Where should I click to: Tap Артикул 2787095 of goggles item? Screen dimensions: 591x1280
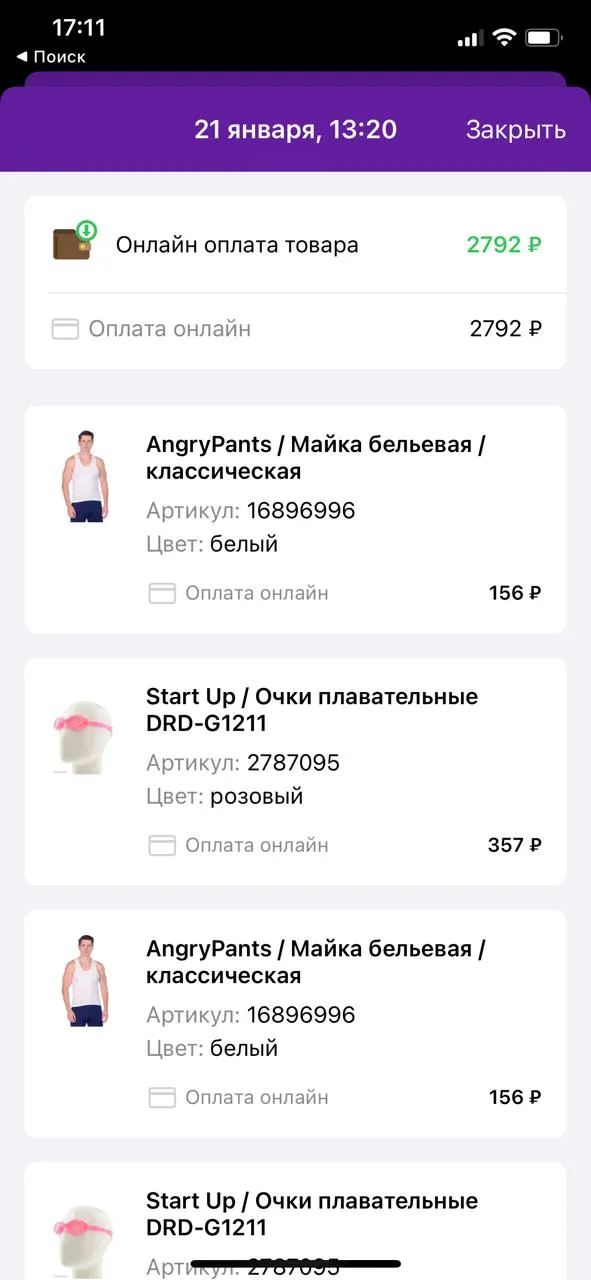(x=292, y=763)
